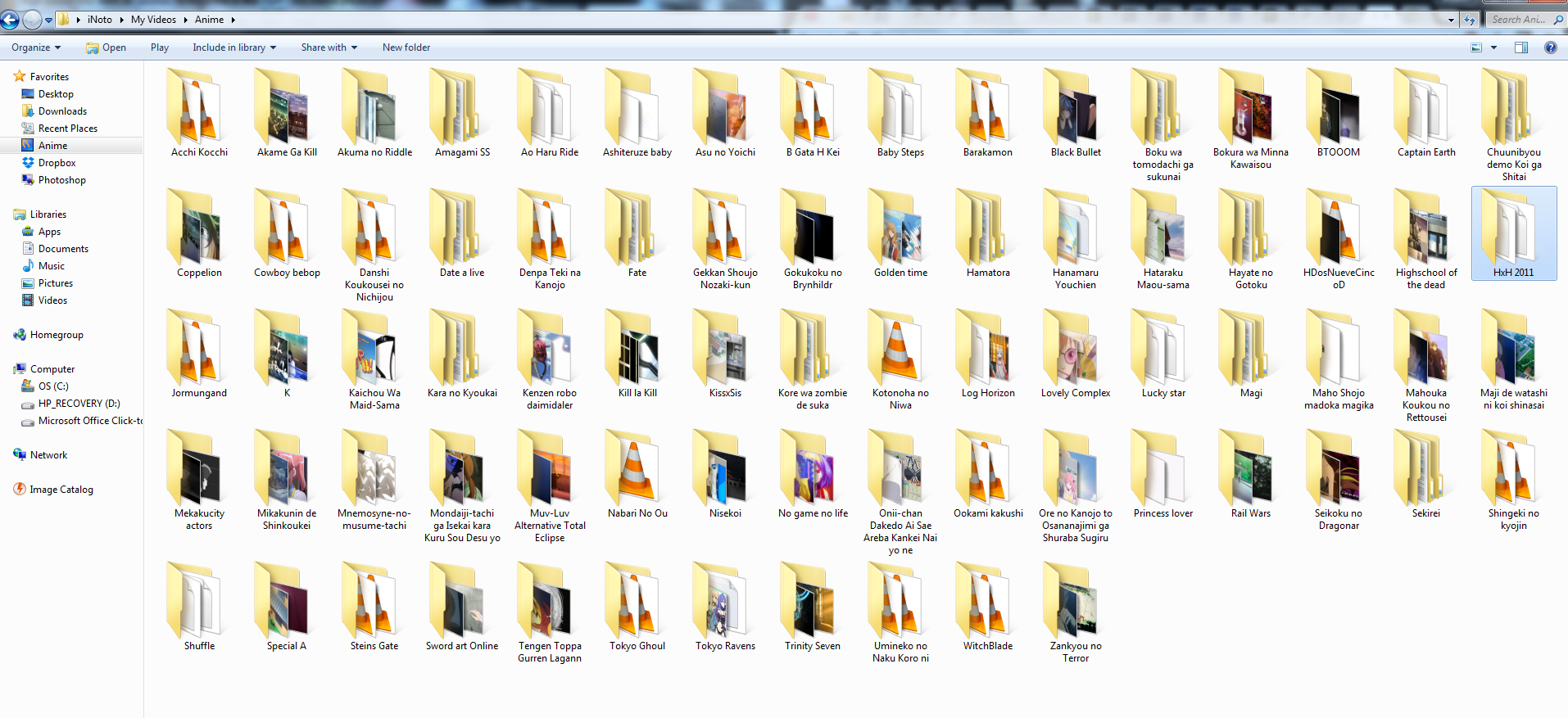
Task: Open the HP_RECOVERY (D:) drive
Action: (79, 404)
